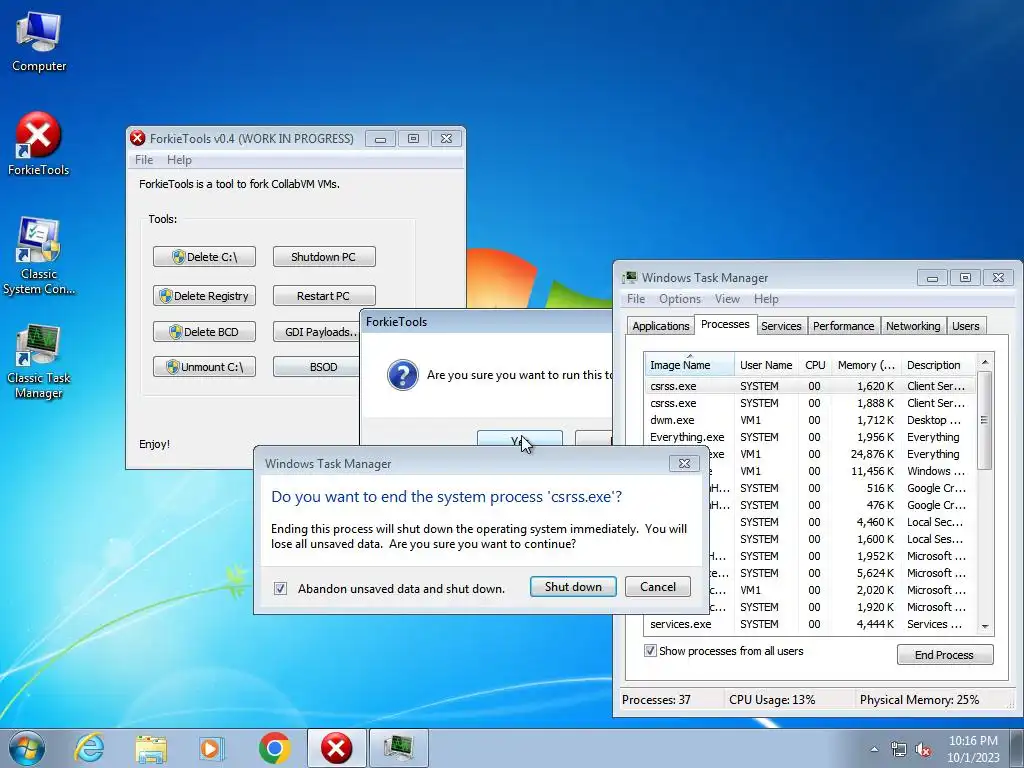This screenshot has height=768, width=1024.
Task: Minimize the ForkieTools window
Action: [x=380, y=138]
